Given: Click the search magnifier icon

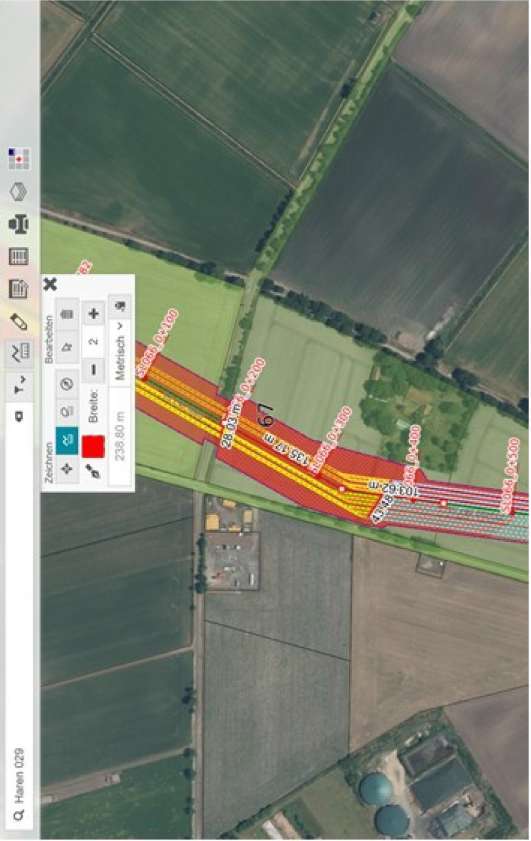Looking at the screenshot, I should tap(19, 815).
